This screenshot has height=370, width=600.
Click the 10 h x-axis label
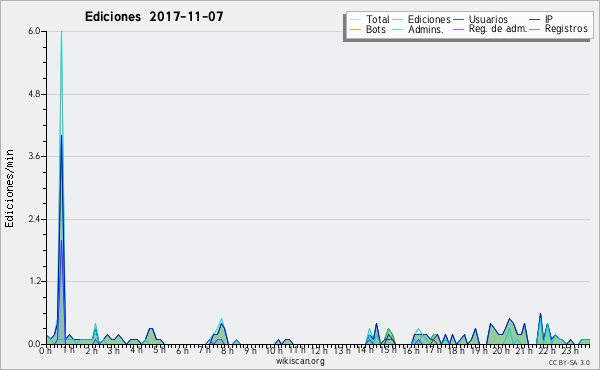click(274, 351)
